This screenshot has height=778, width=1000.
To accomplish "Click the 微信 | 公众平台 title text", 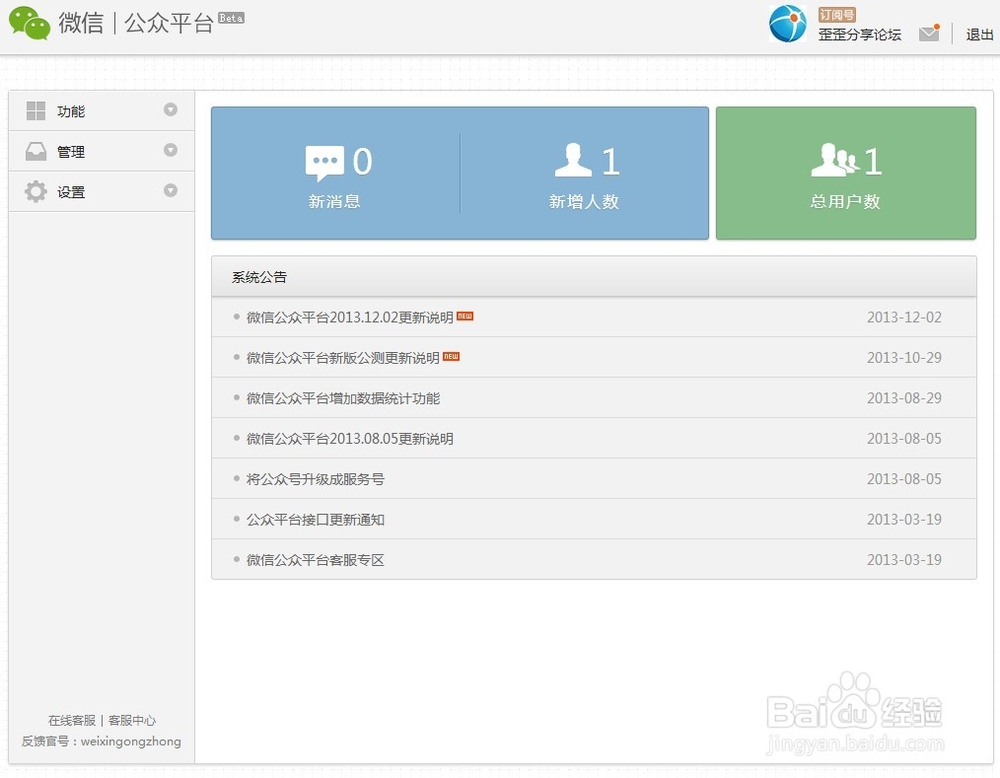I will click(x=135, y=23).
